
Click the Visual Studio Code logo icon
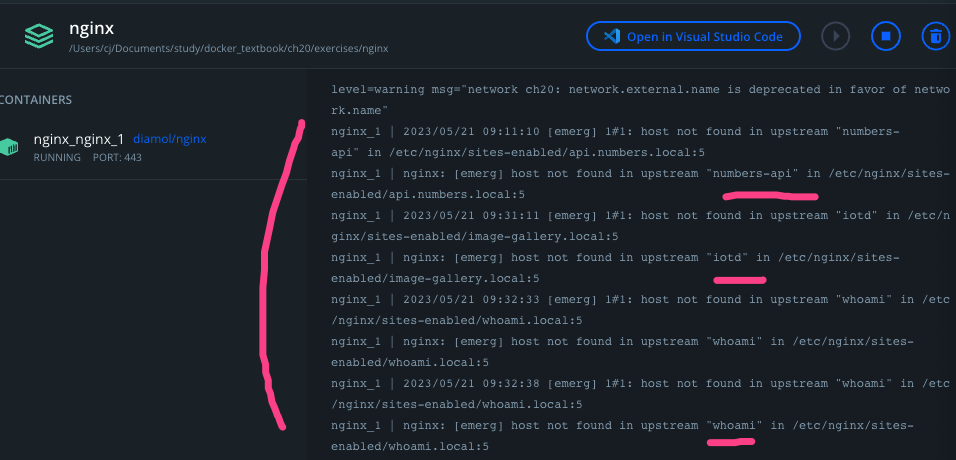612,37
